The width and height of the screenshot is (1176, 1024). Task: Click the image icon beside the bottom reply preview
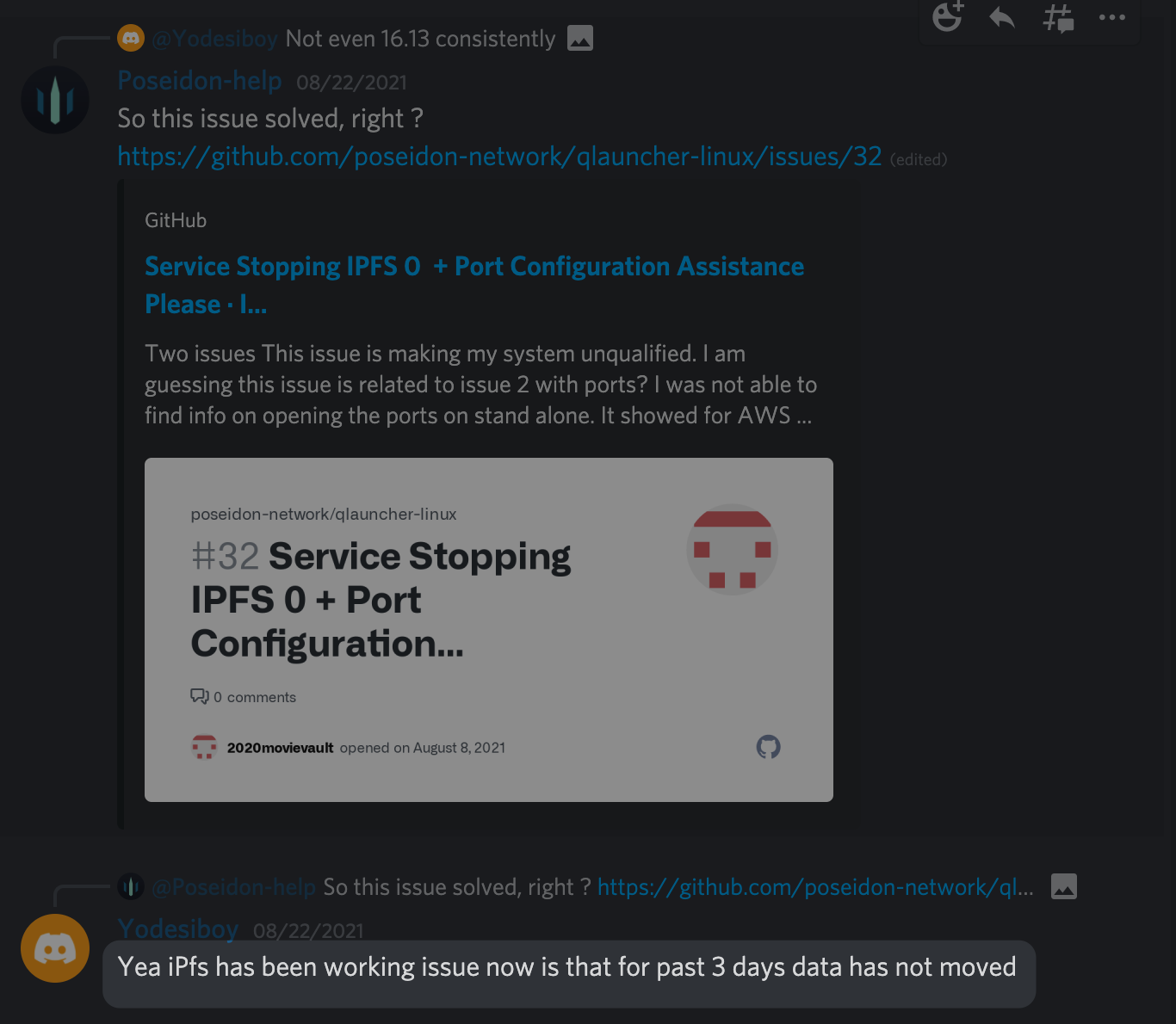1064,886
